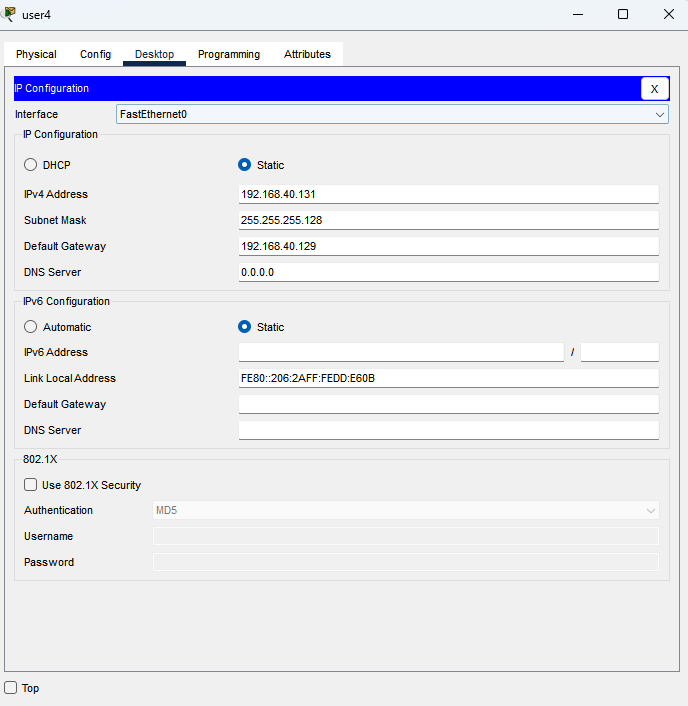The height and width of the screenshot is (706, 688).
Task: Click the Link Local Address label
Action: coord(70,378)
